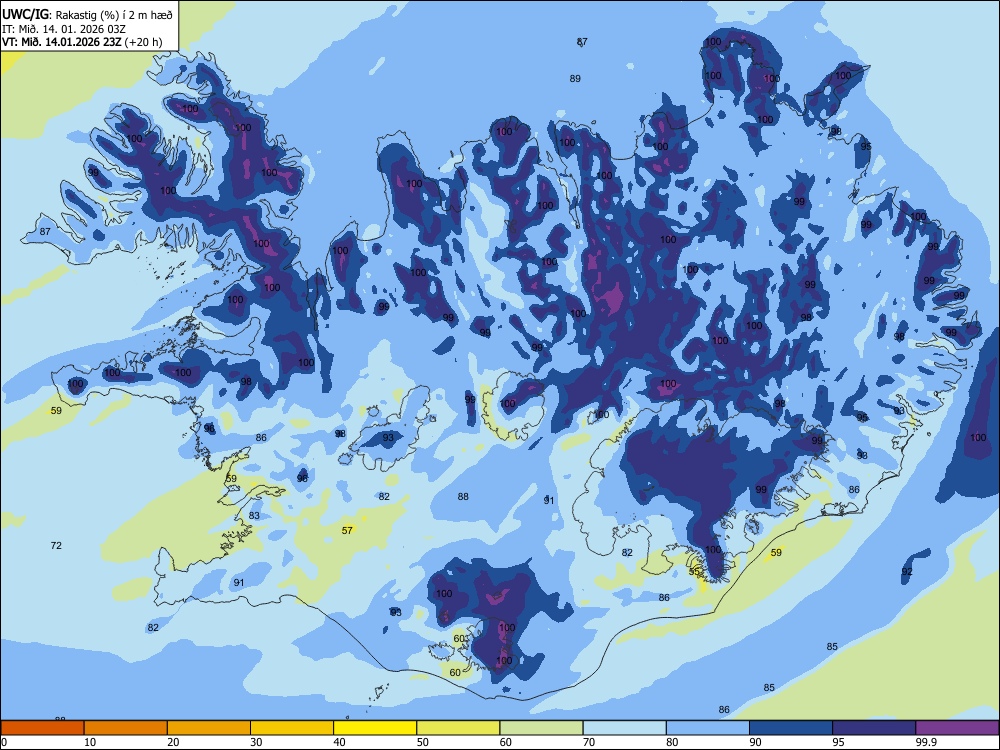Select the 50–60 yellow-green legend swatch
Screen dimensions: 1000x750
tap(458, 728)
